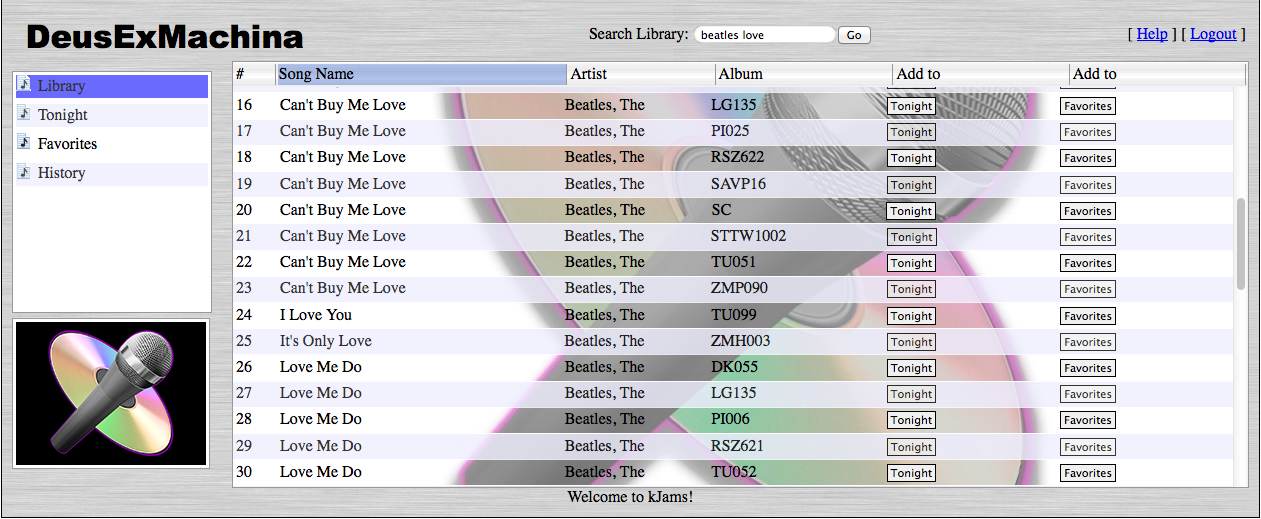Screen dimensions: 1261x519
Task: Click the music note icon beside Library
Action: coord(25,85)
